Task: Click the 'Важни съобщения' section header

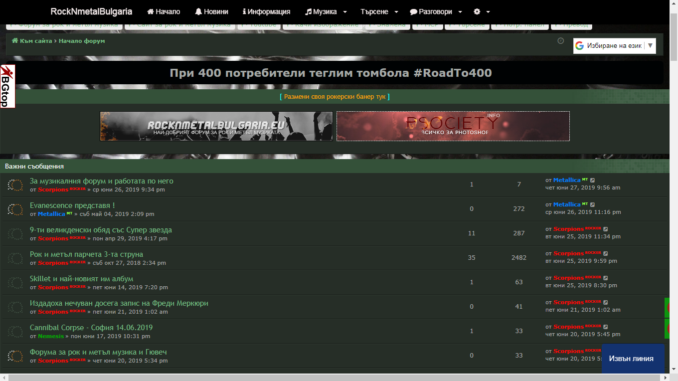Action: point(34,166)
